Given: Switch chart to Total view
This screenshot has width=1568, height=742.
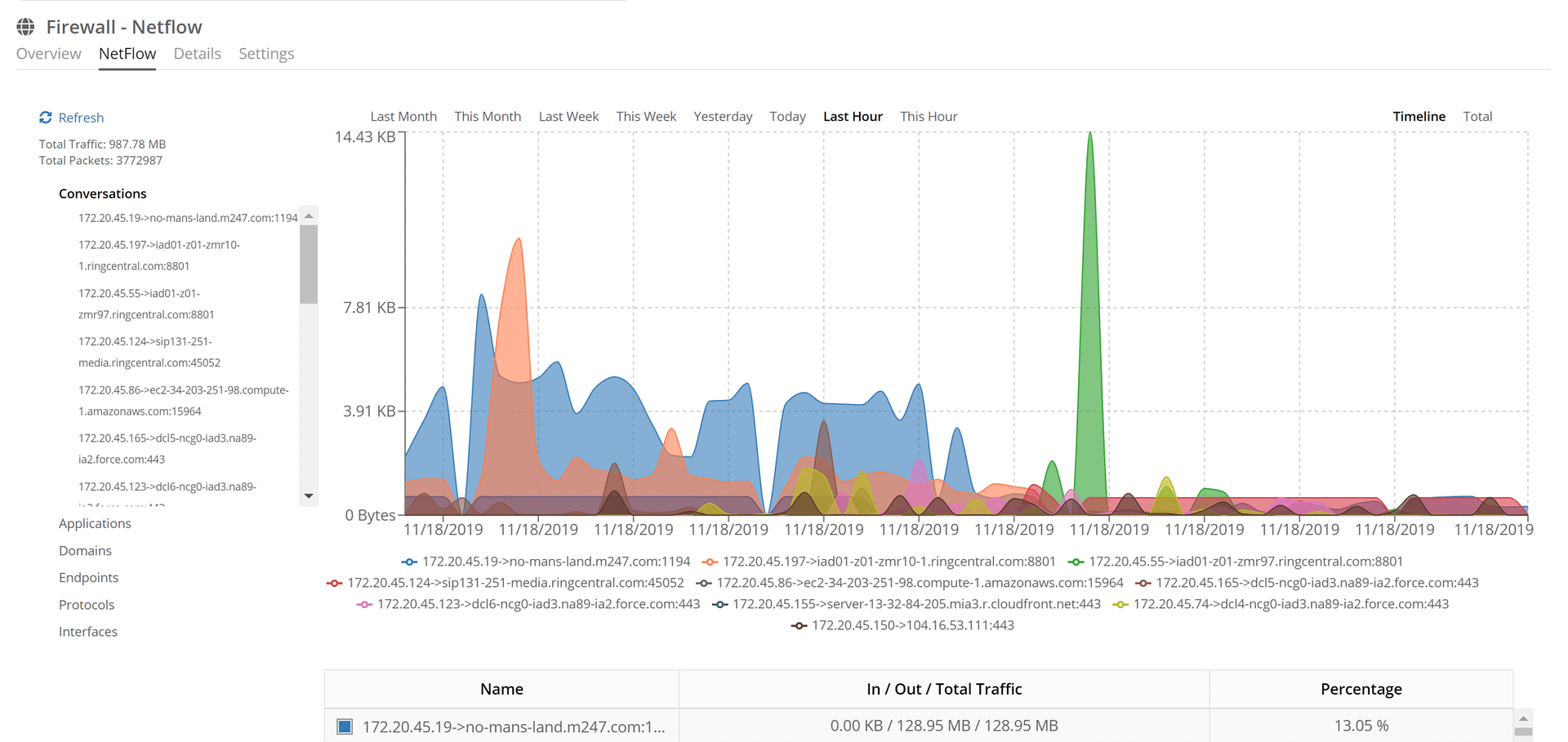Looking at the screenshot, I should coord(1477,117).
